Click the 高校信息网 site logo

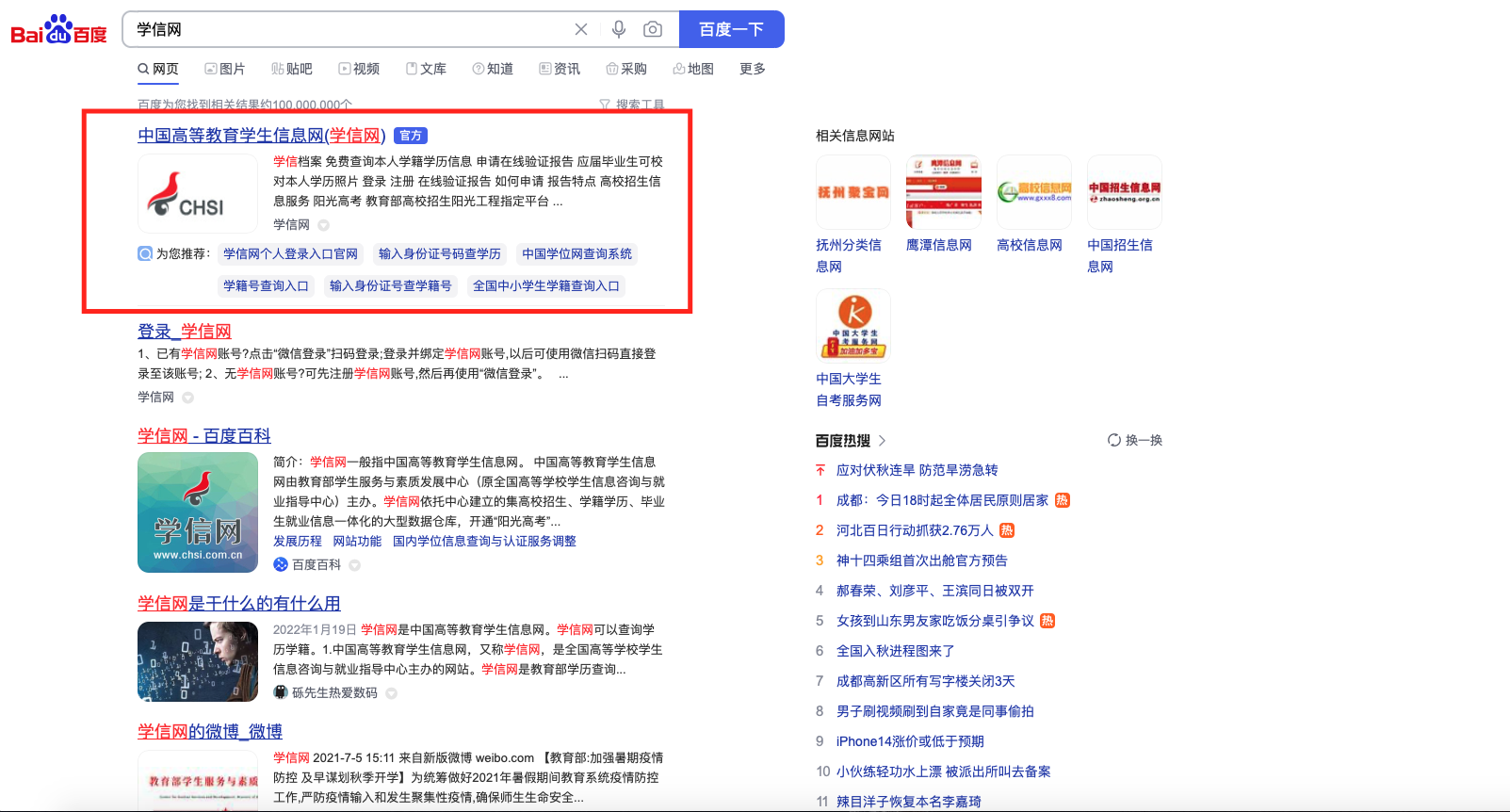(x=1033, y=192)
